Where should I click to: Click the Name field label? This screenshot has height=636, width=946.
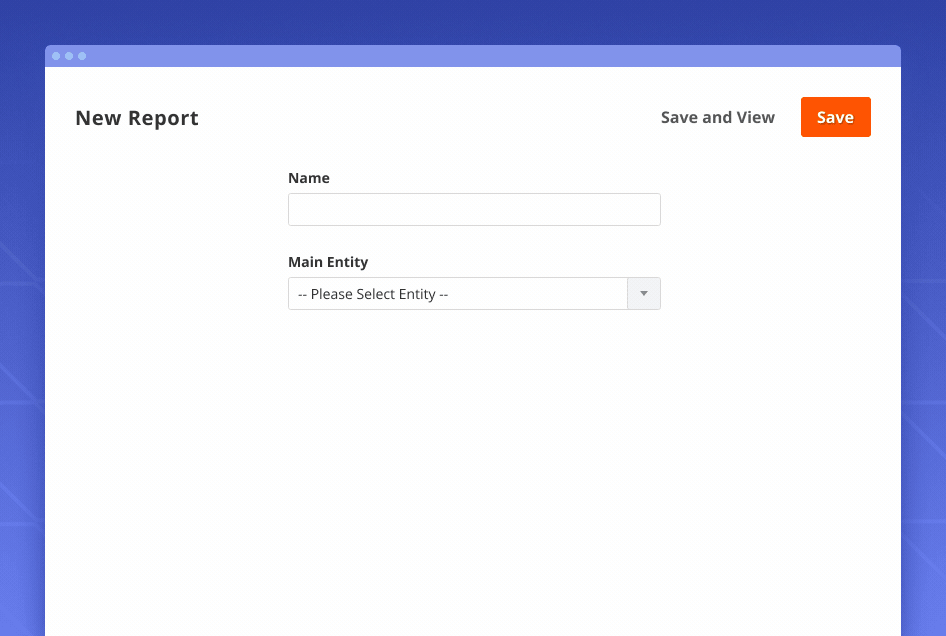(x=309, y=178)
